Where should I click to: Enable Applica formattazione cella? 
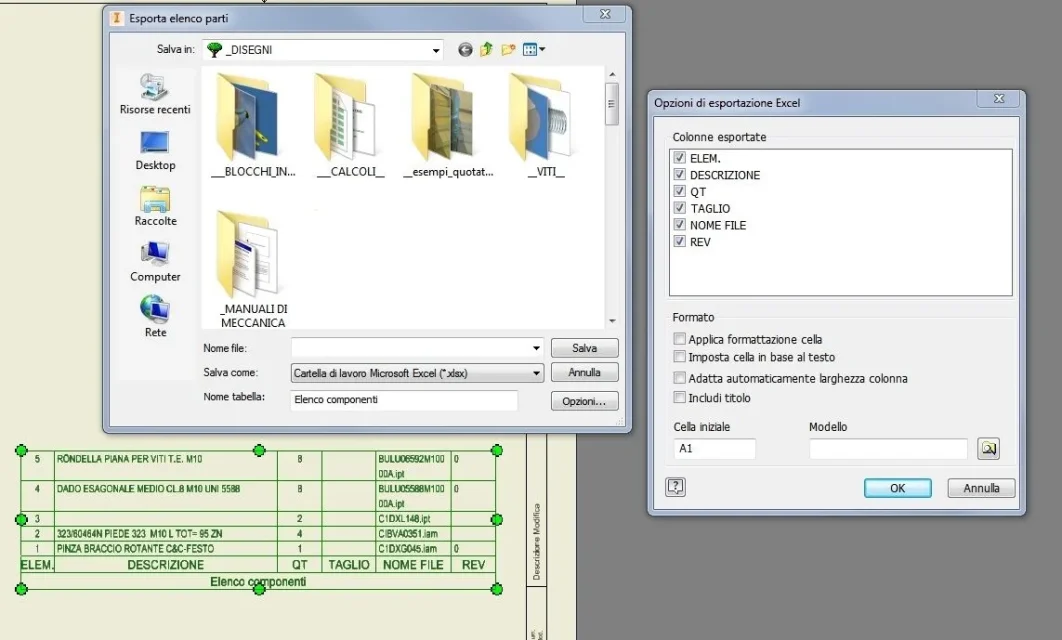coord(679,339)
